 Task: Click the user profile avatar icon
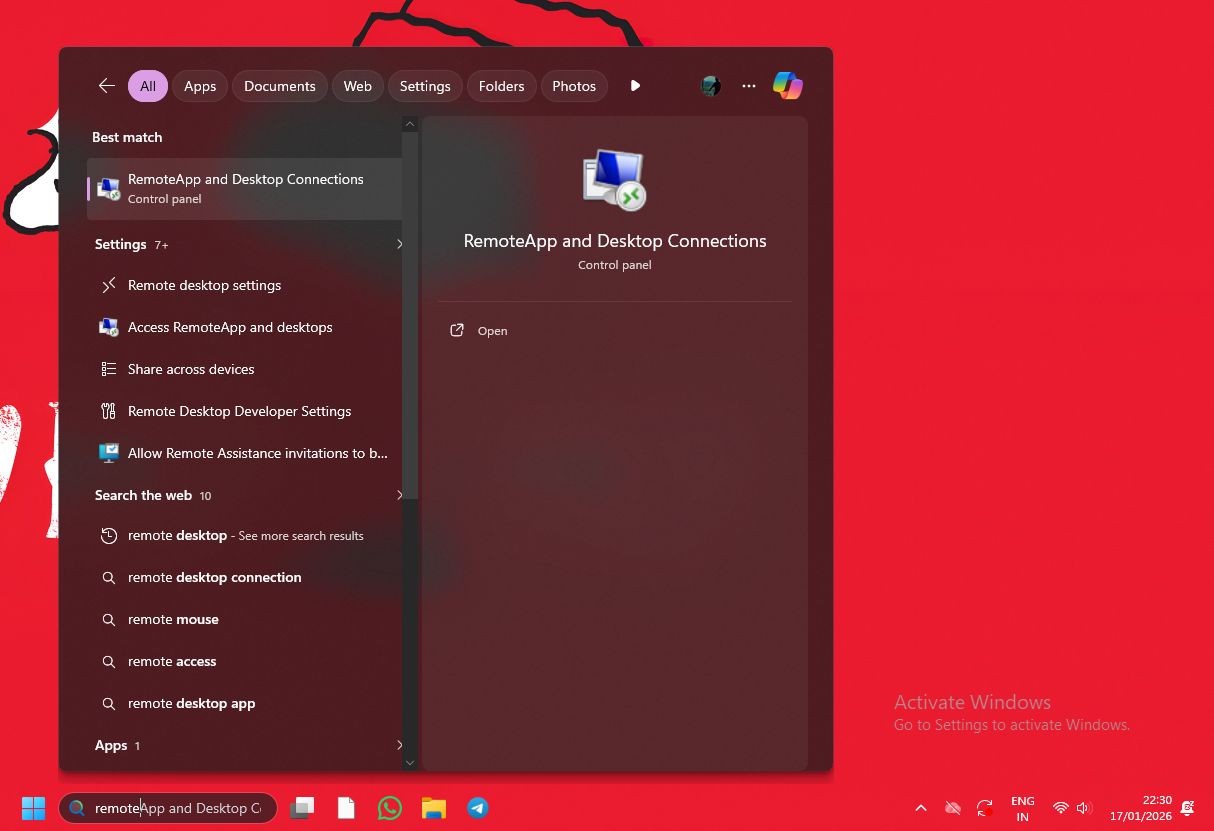(x=711, y=86)
